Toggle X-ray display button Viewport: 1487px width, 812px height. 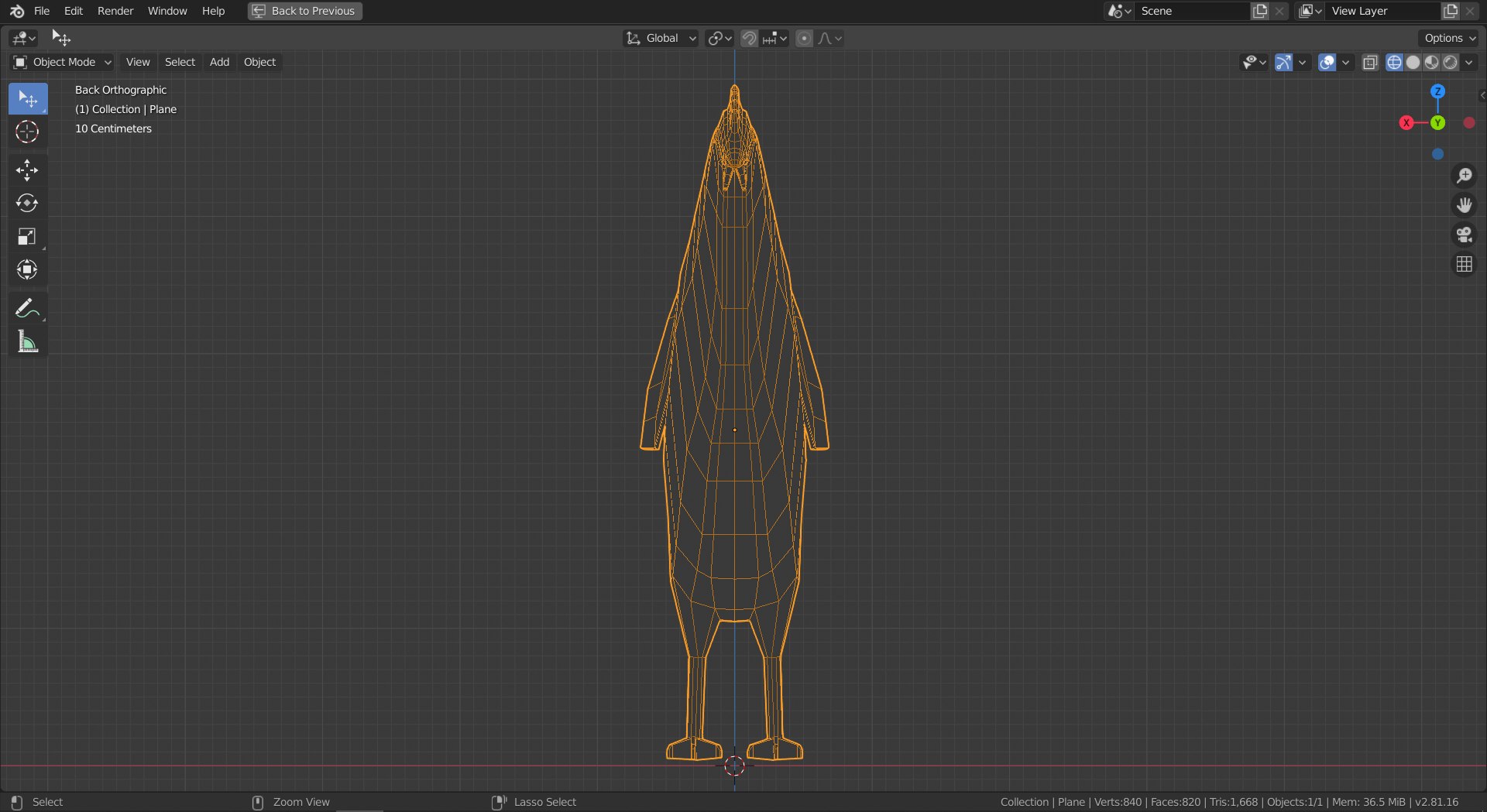(x=1370, y=63)
